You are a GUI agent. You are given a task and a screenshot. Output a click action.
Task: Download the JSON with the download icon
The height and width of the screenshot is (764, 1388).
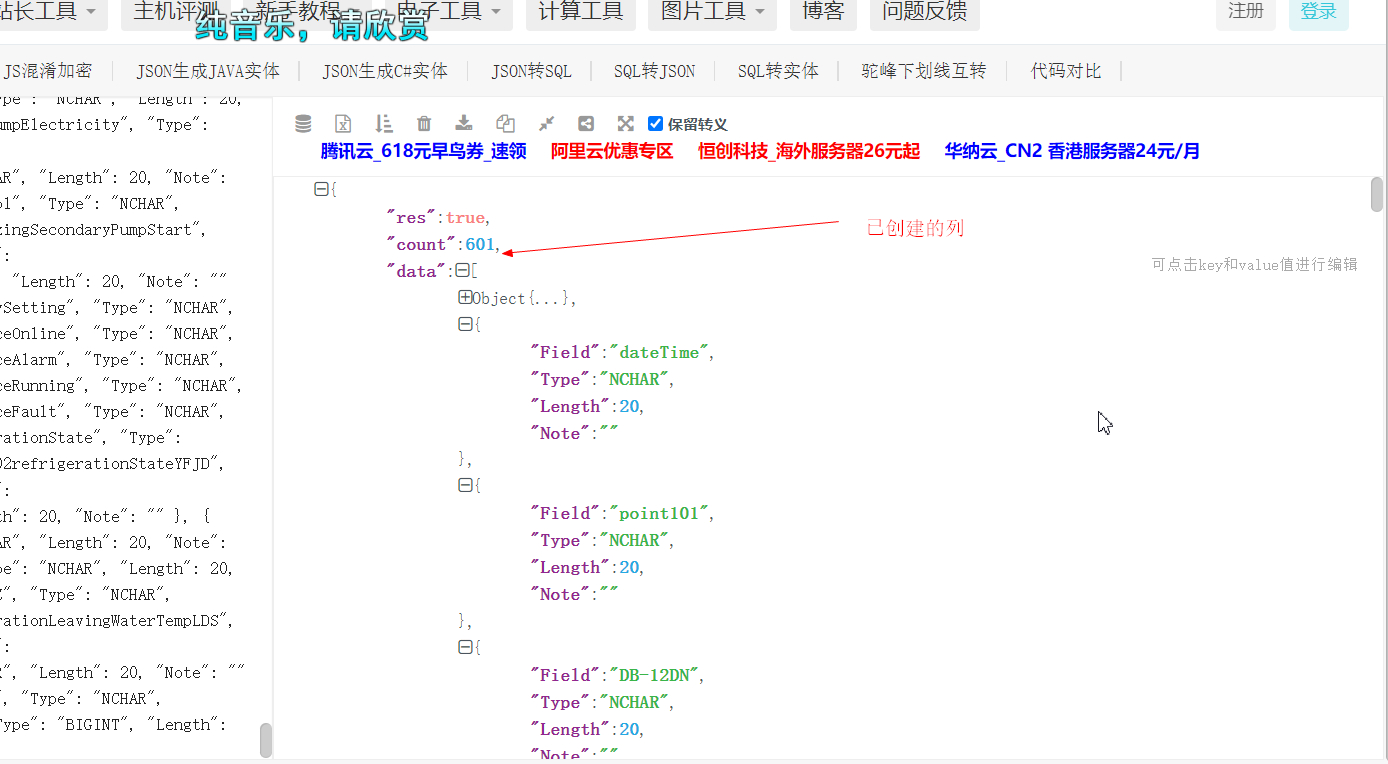[464, 124]
